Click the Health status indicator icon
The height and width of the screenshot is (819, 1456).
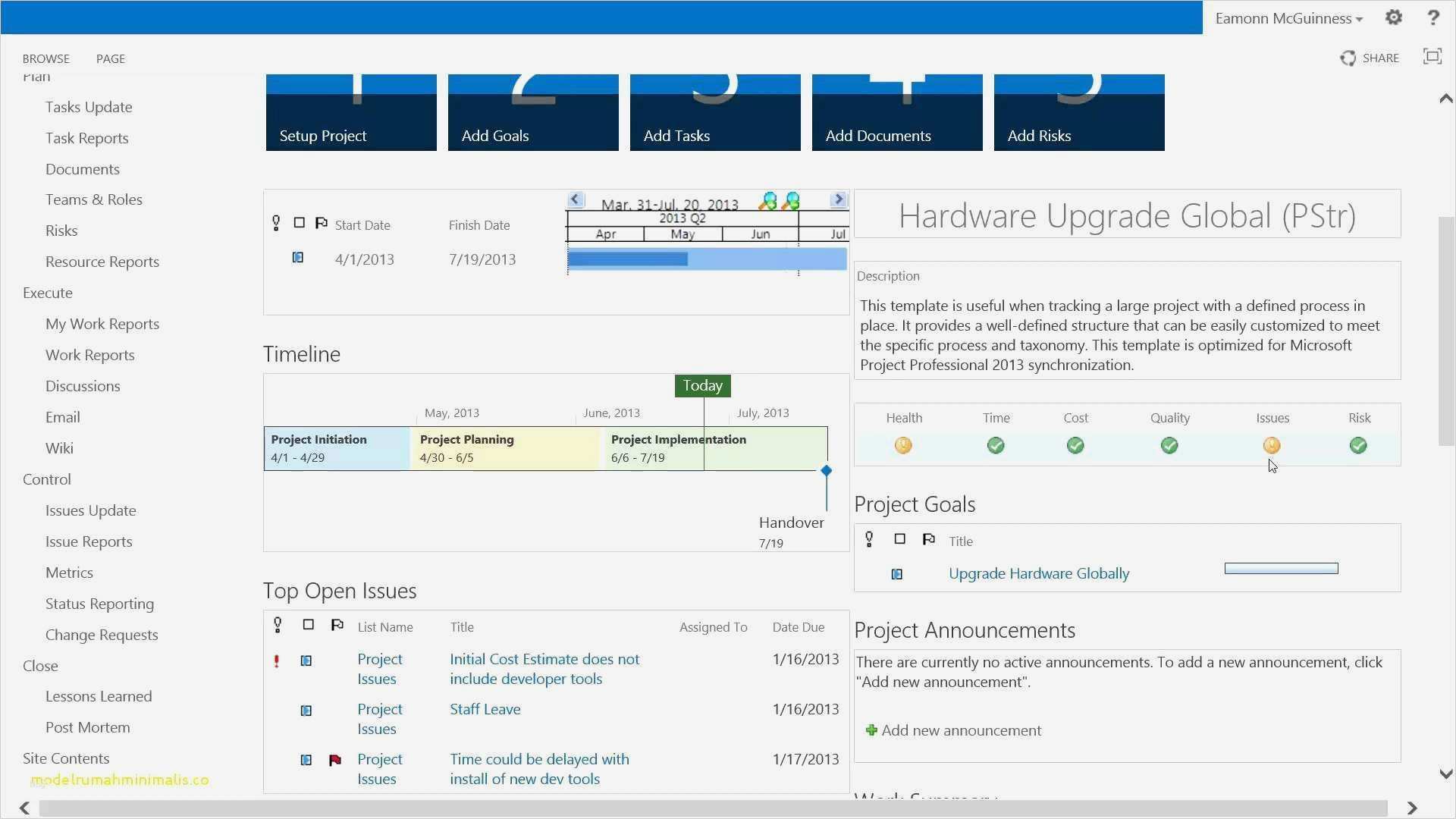[902, 446]
